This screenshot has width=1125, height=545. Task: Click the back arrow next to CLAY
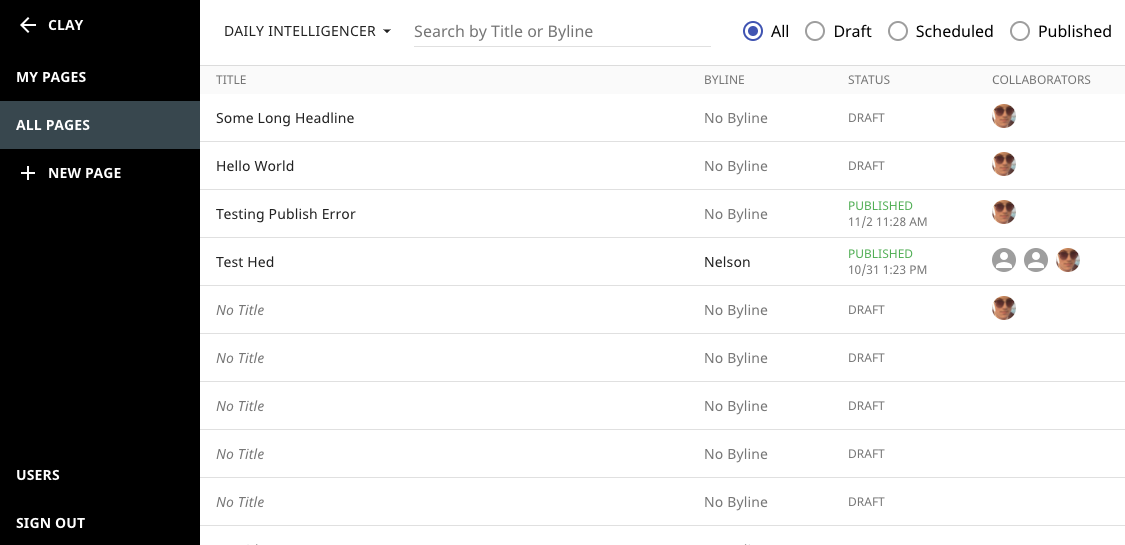[28, 25]
